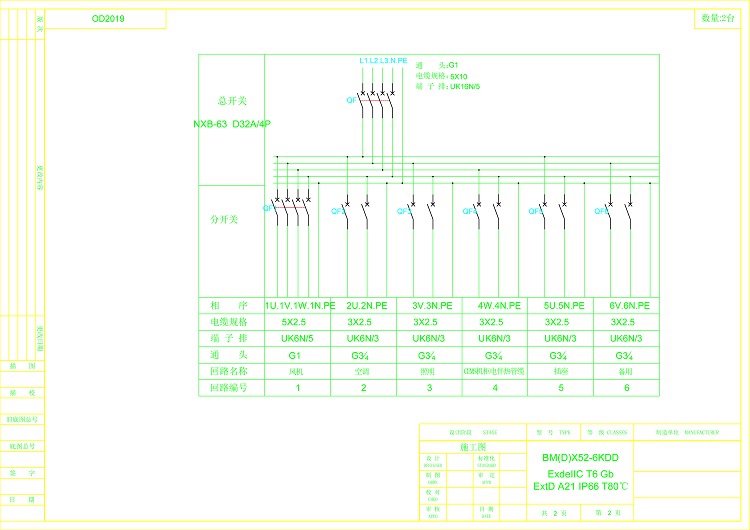Screen dimensions: 750x530
Task: Click circuit number "6" cell
Action: 627,387
